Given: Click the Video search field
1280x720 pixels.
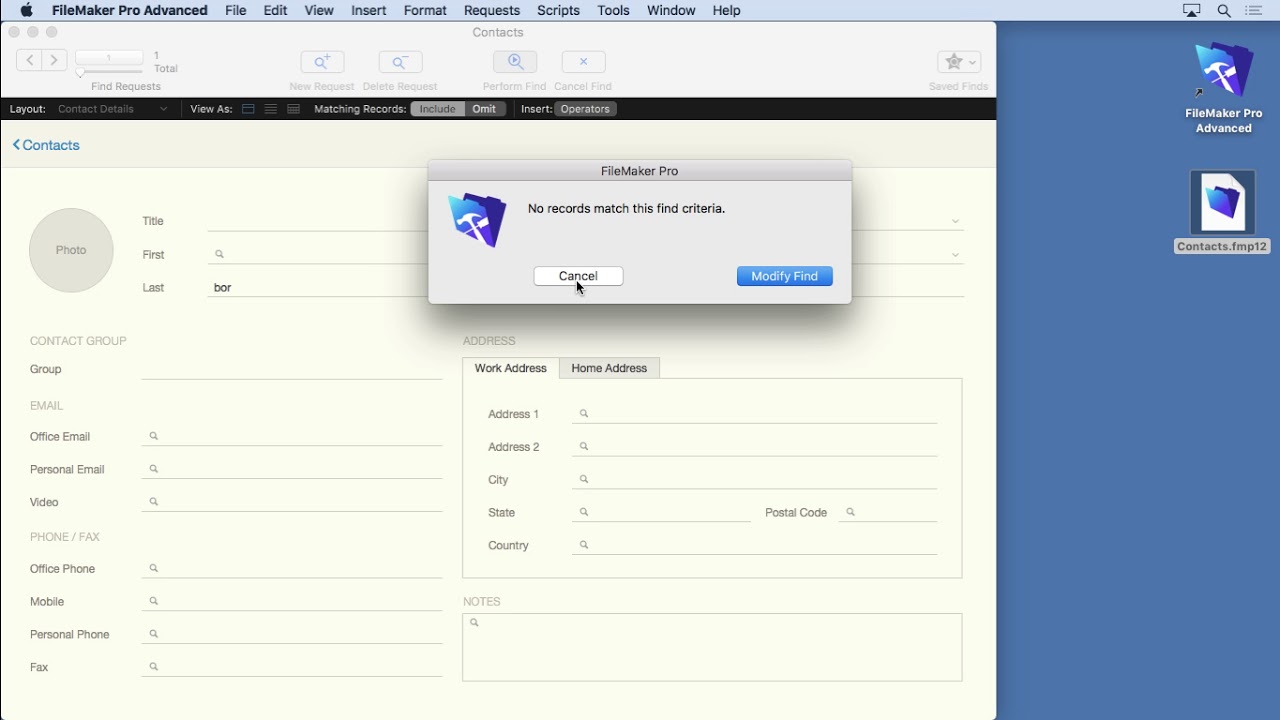Looking at the screenshot, I should click(292, 502).
